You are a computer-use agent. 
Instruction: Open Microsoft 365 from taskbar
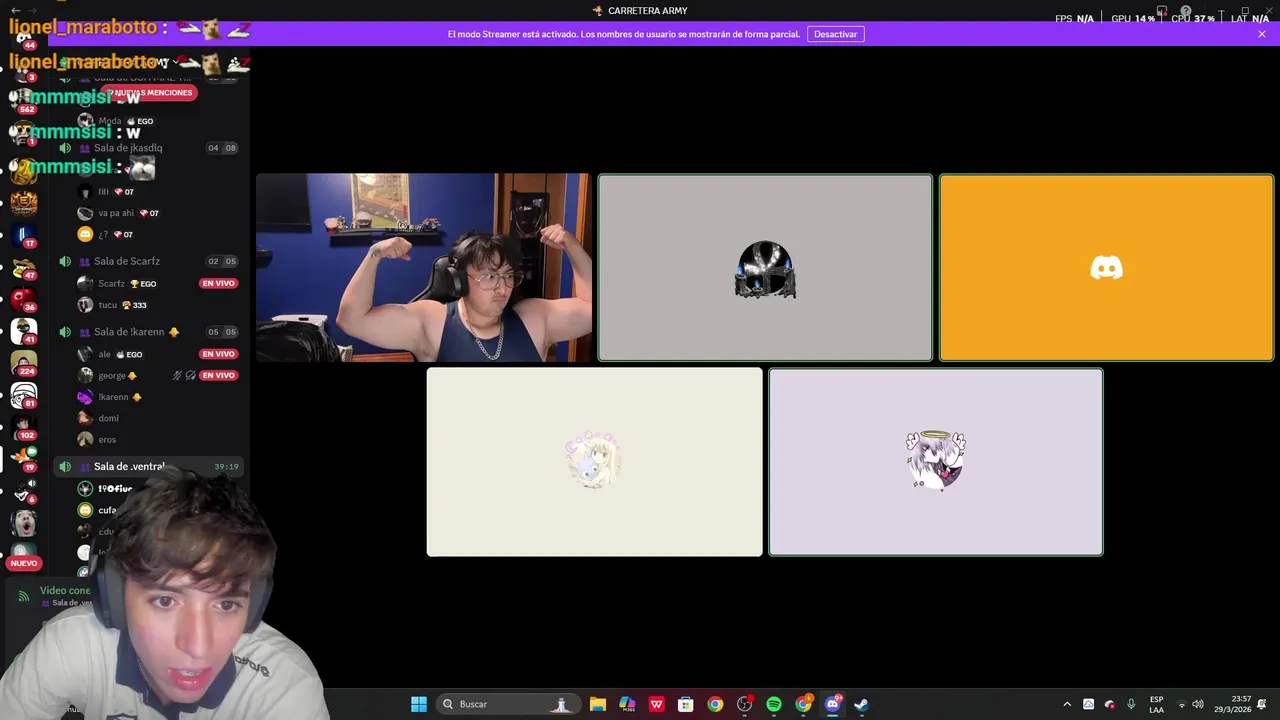click(x=627, y=704)
